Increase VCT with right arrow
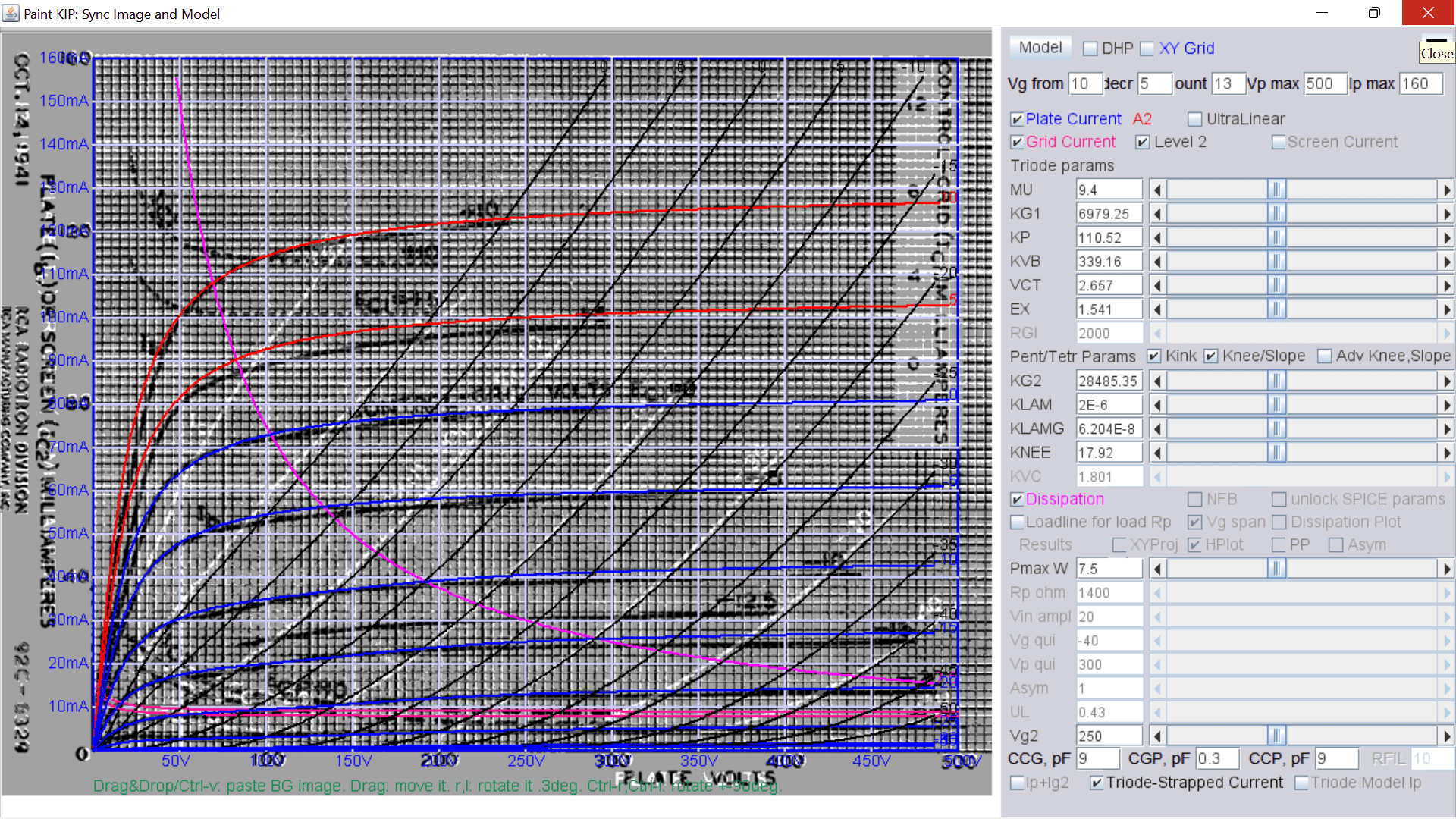Image resolution: width=1456 pixels, height=819 pixels. pyautogui.click(x=1446, y=286)
